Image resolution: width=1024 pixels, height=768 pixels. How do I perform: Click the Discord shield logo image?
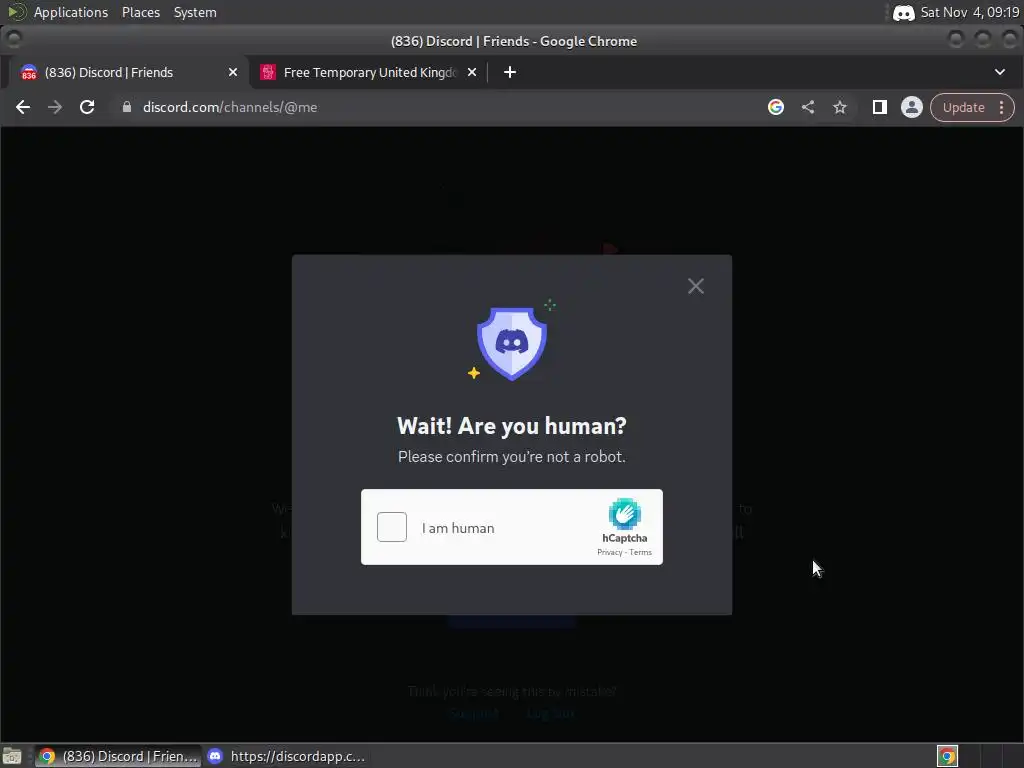coord(512,342)
